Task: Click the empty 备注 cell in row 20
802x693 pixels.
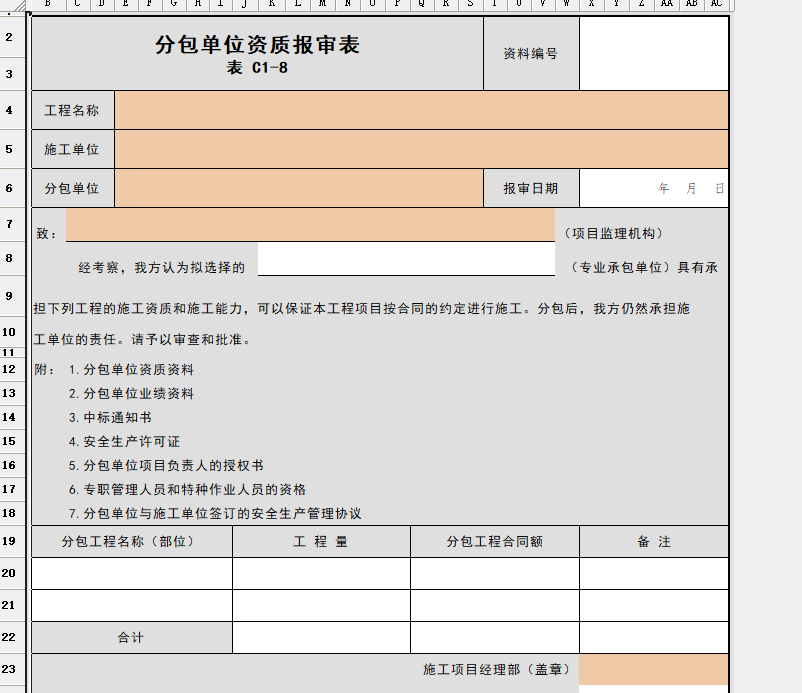Action: pyautogui.click(x=653, y=573)
